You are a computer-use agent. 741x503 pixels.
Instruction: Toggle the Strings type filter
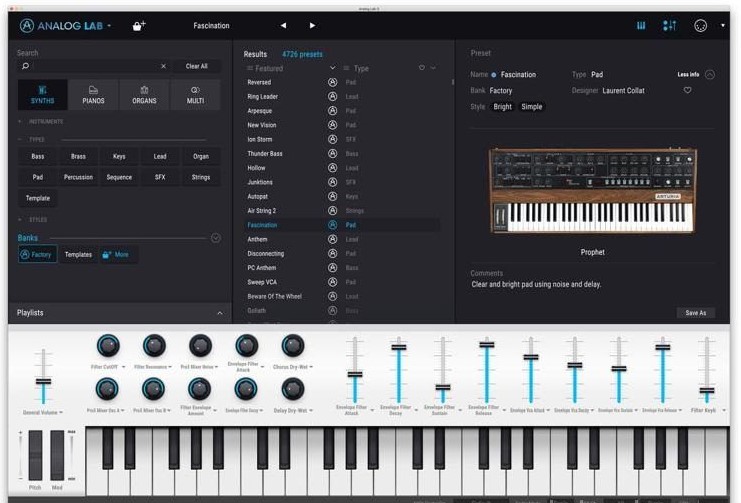coord(201,177)
